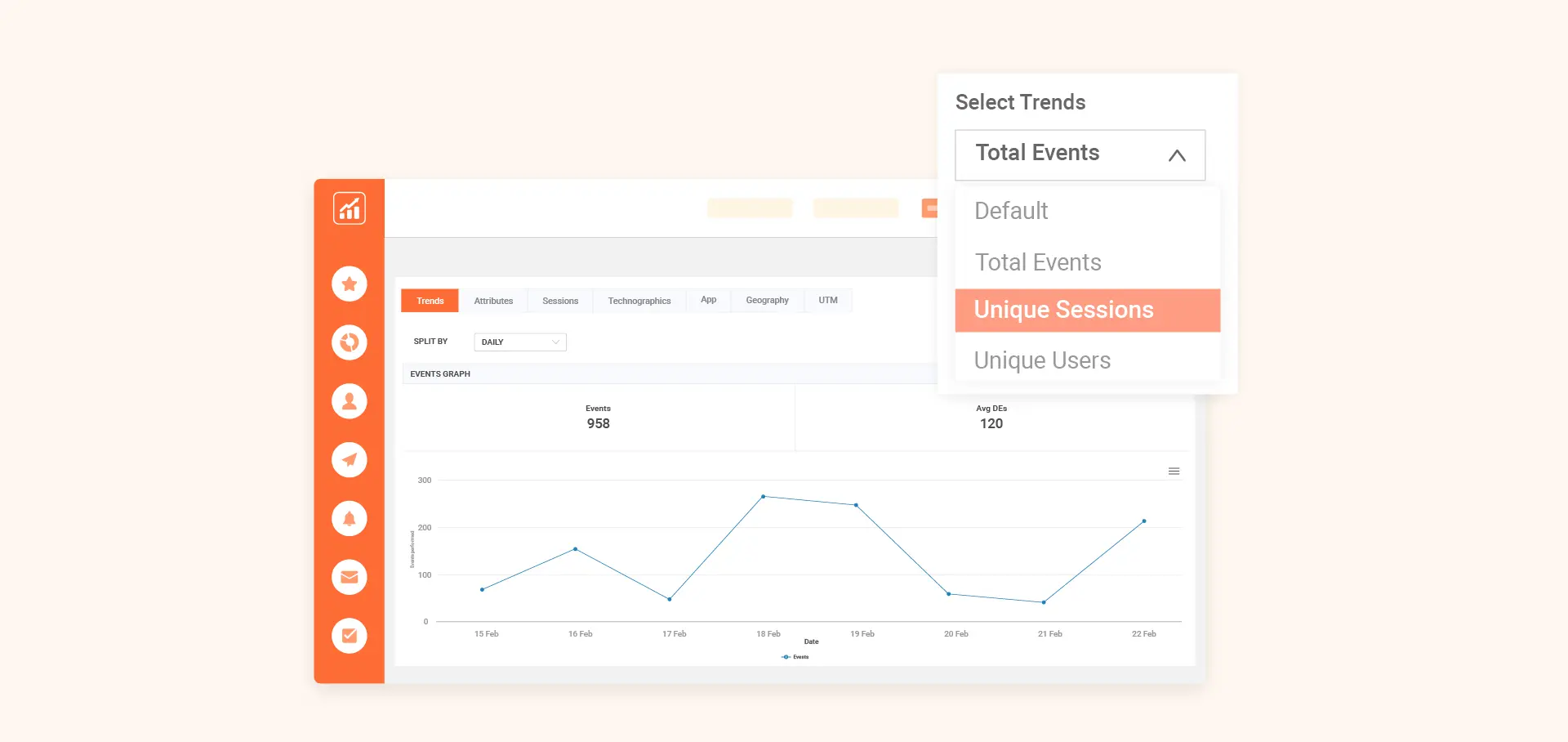Screen dimensions: 1568x742
Task: Click the envelope email sidebar icon
Action: (x=349, y=577)
